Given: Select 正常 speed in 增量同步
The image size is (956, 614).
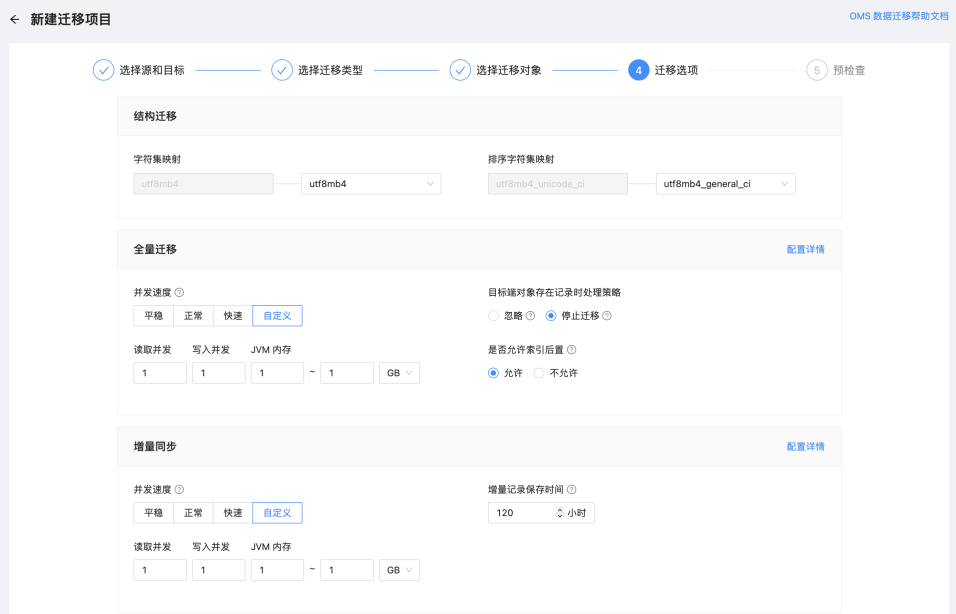Looking at the screenshot, I should point(193,513).
